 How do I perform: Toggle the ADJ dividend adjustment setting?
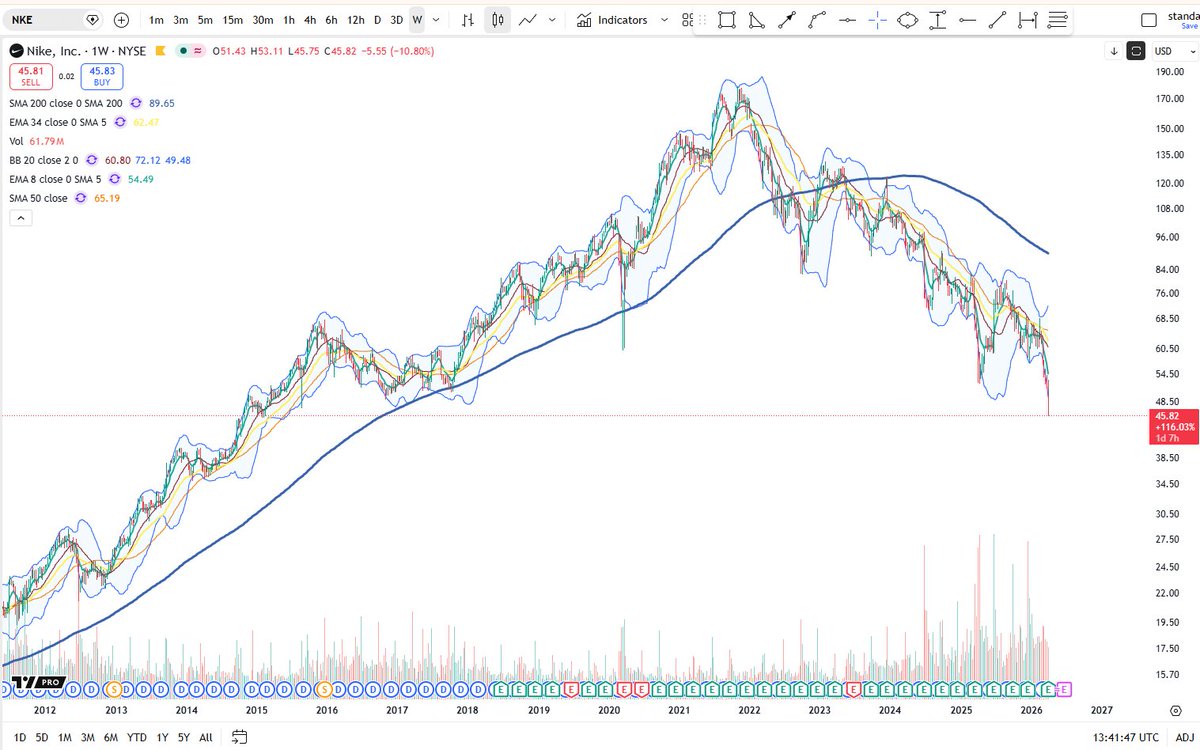[1186, 737]
